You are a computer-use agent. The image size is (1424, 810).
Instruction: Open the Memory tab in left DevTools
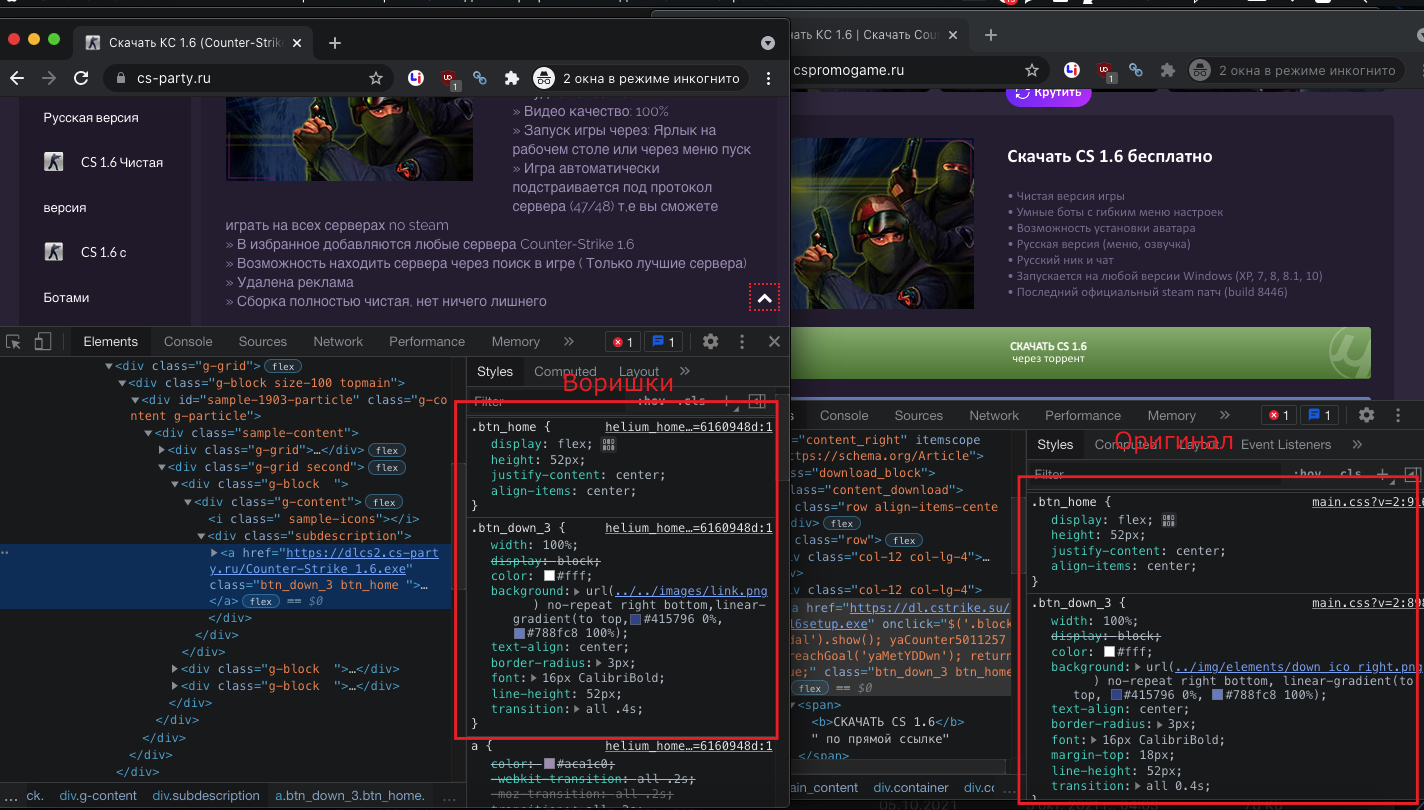pyautogui.click(x=516, y=342)
